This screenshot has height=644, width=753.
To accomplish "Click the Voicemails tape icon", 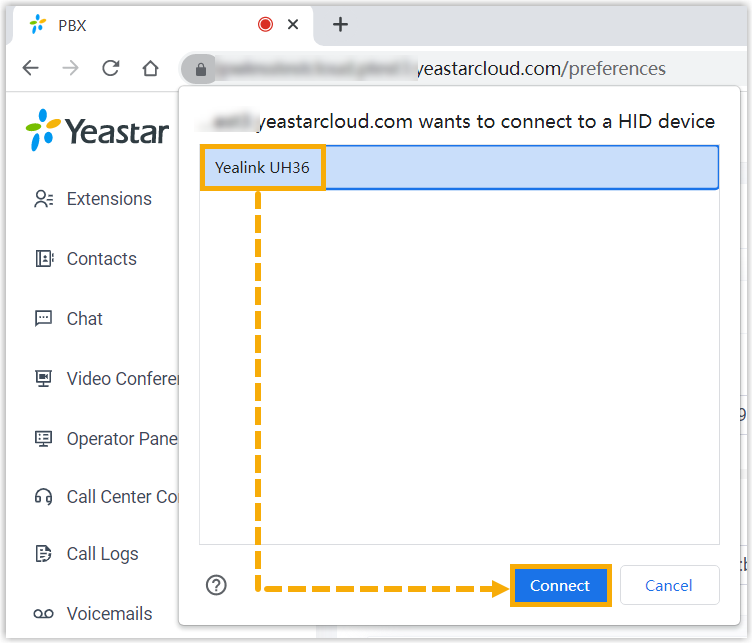I will (44, 614).
